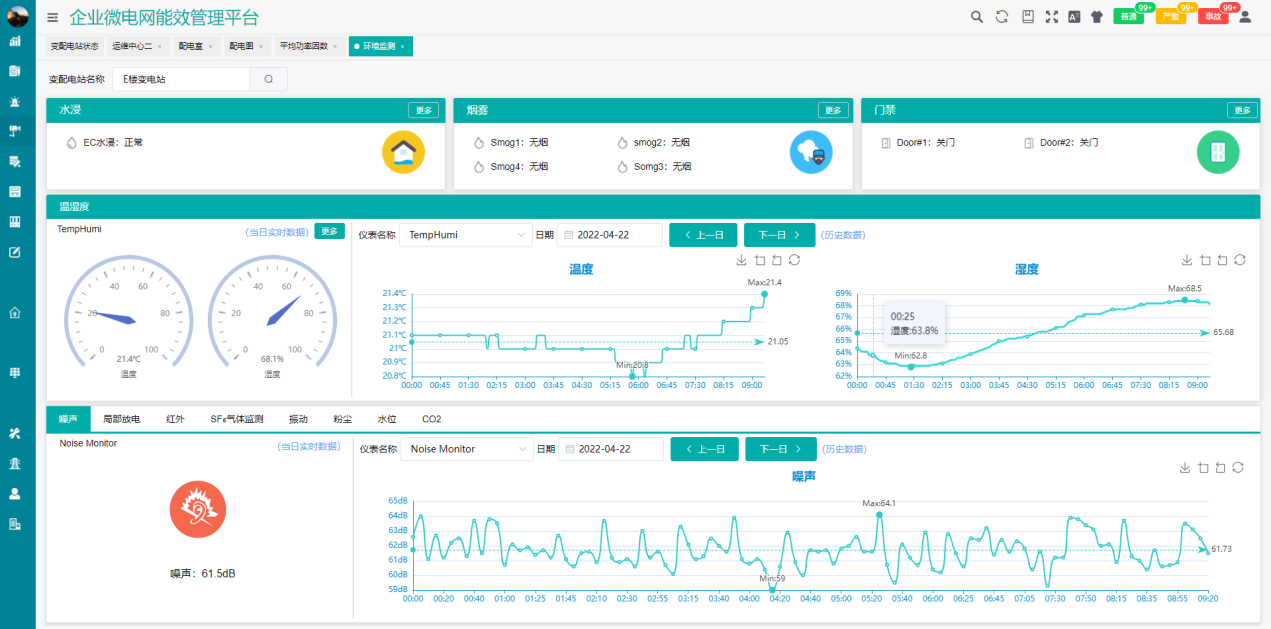The height and width of the screenshot is (629, 1271).
Task: Click the refresh icon in top header
Action: [x=1001, y=16]
